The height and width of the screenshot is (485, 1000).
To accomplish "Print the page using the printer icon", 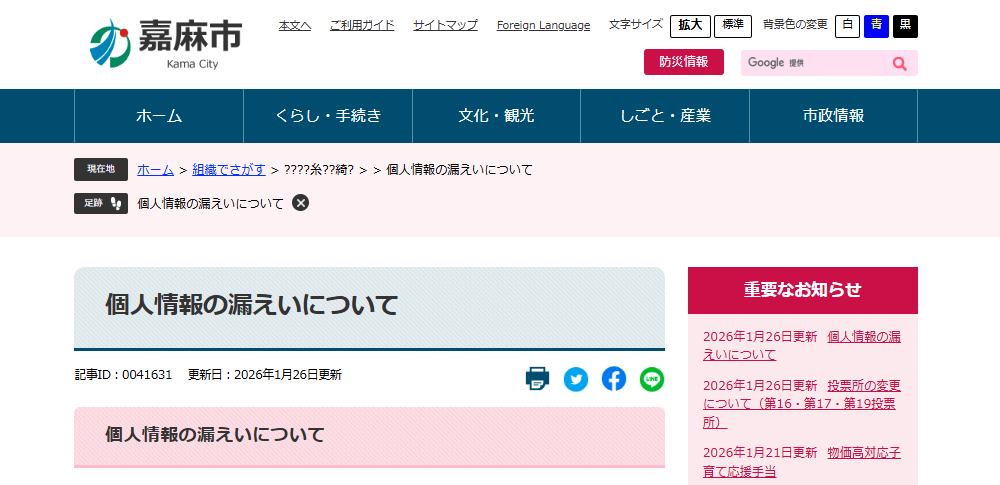I will [x=537, y=379].
